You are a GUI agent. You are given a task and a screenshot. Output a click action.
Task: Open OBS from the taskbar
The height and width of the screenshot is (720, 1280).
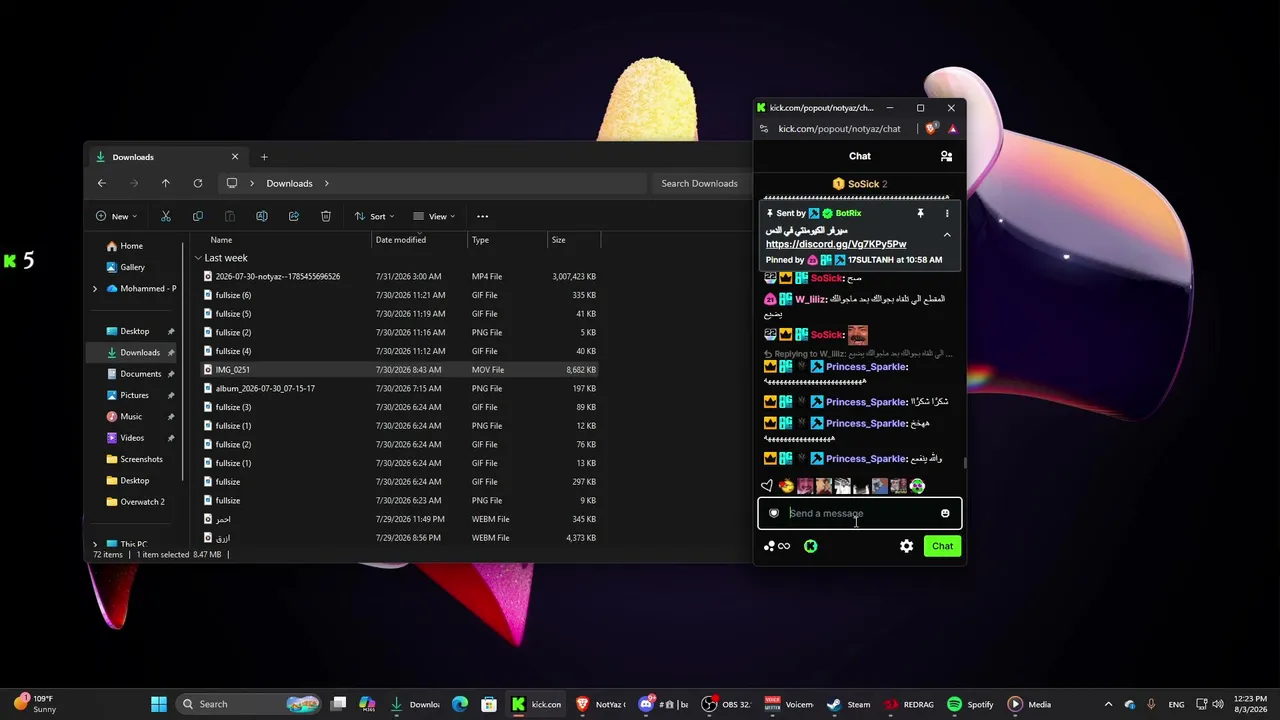(726, 704)
